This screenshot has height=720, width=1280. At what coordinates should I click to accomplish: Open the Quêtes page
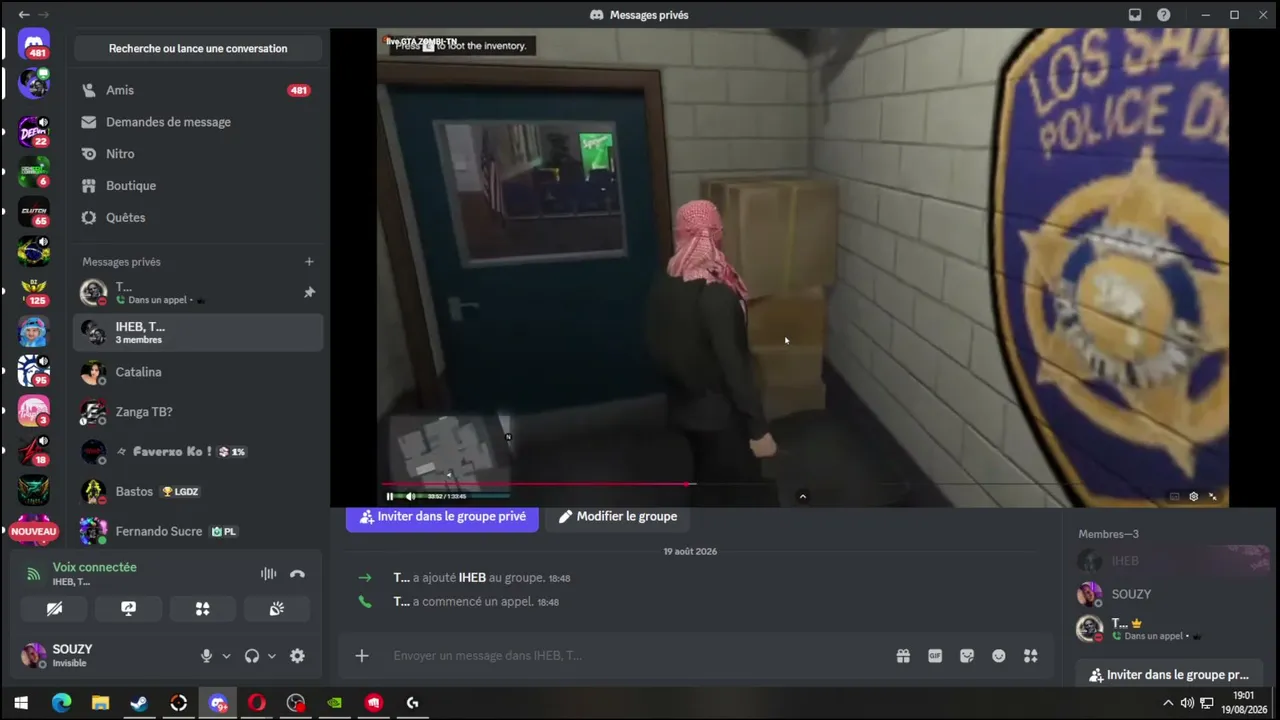point(198,218)
